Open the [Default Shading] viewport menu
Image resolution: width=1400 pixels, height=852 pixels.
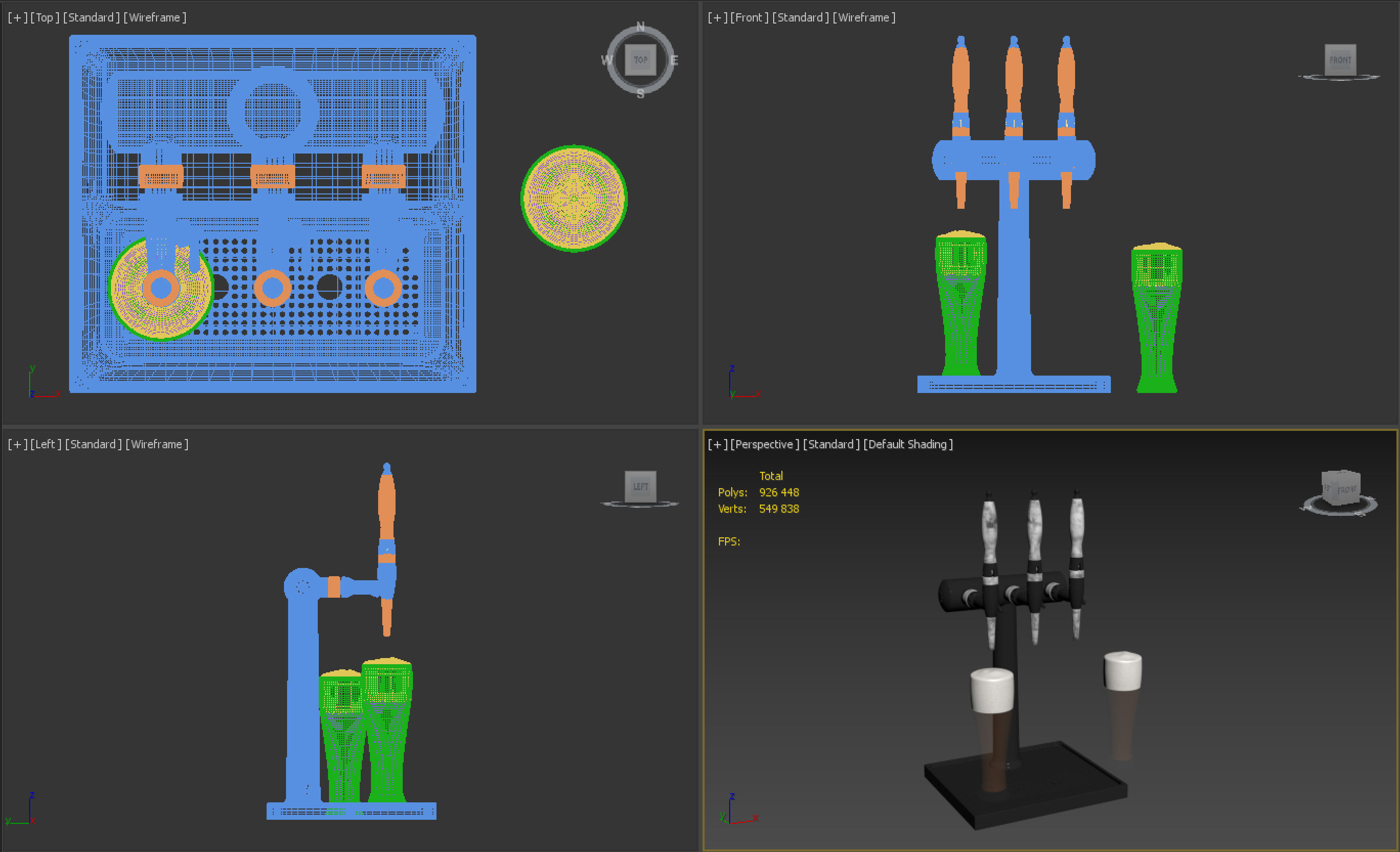(x=908, y=445)
